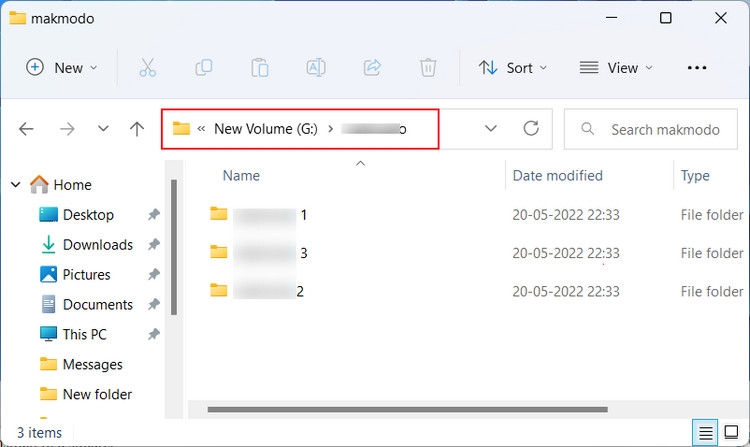This screenshot has width=750, height=447.
Task: Open the See more ellipsis menu
Action: 696,68
